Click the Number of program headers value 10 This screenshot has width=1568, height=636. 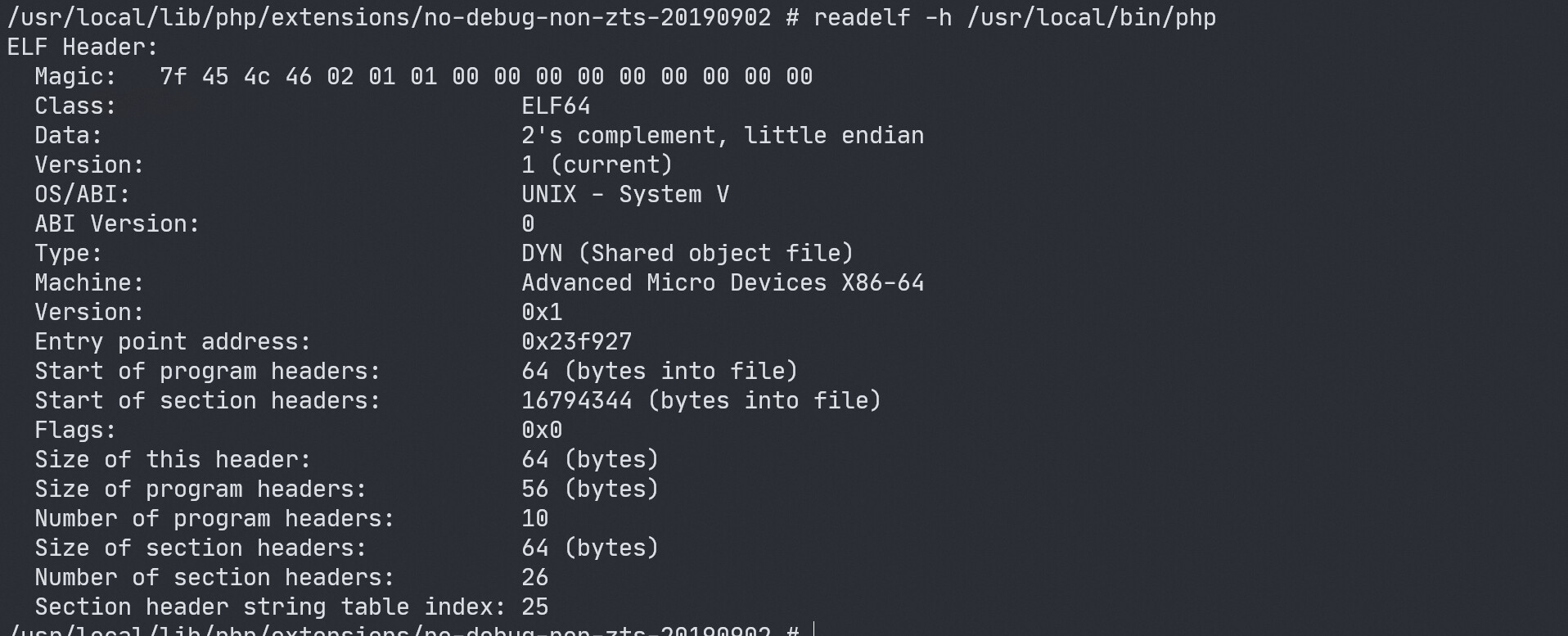534,518
